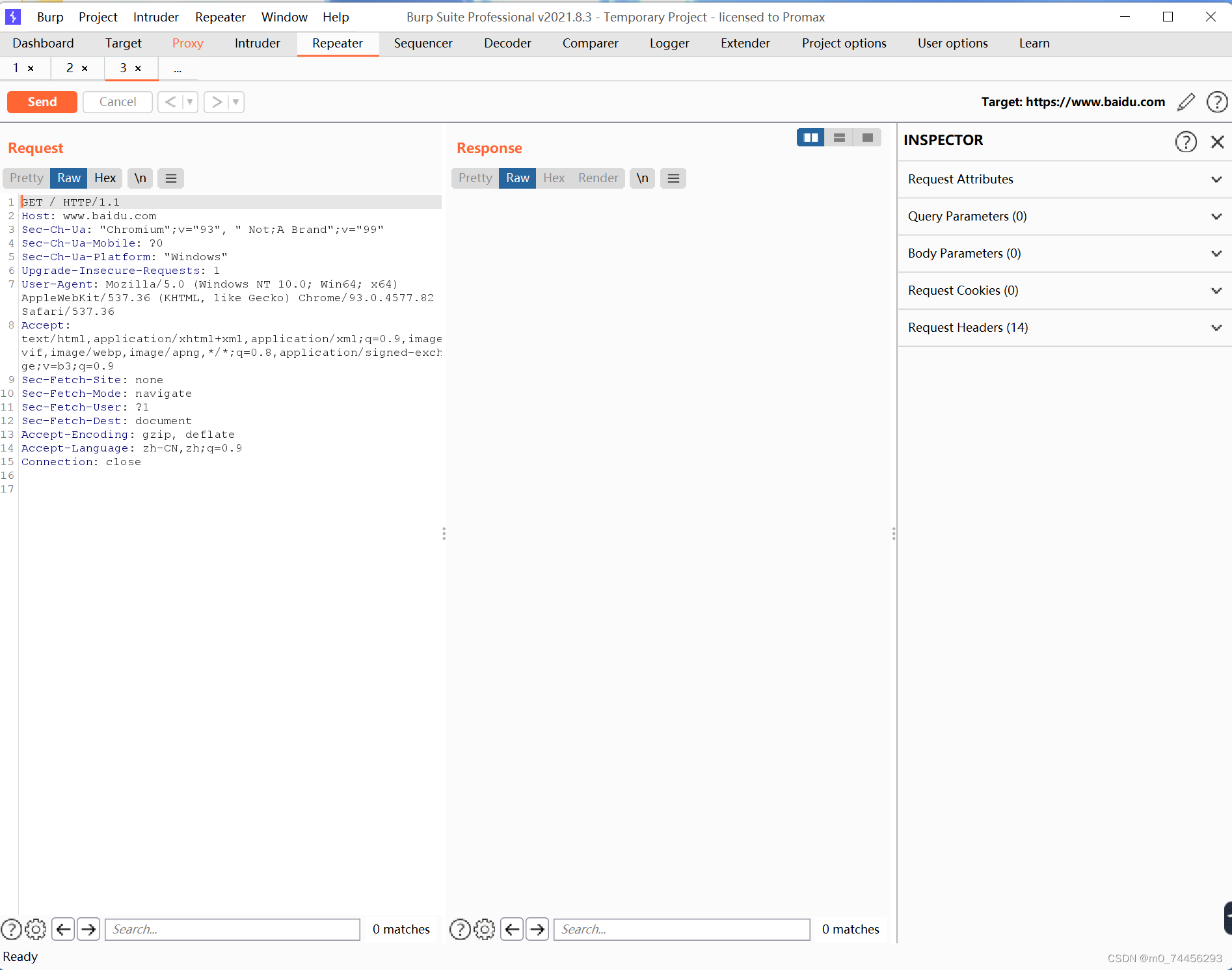
Task: Toggle response non-printable chars \n button
Action: [x=642, y=178]
